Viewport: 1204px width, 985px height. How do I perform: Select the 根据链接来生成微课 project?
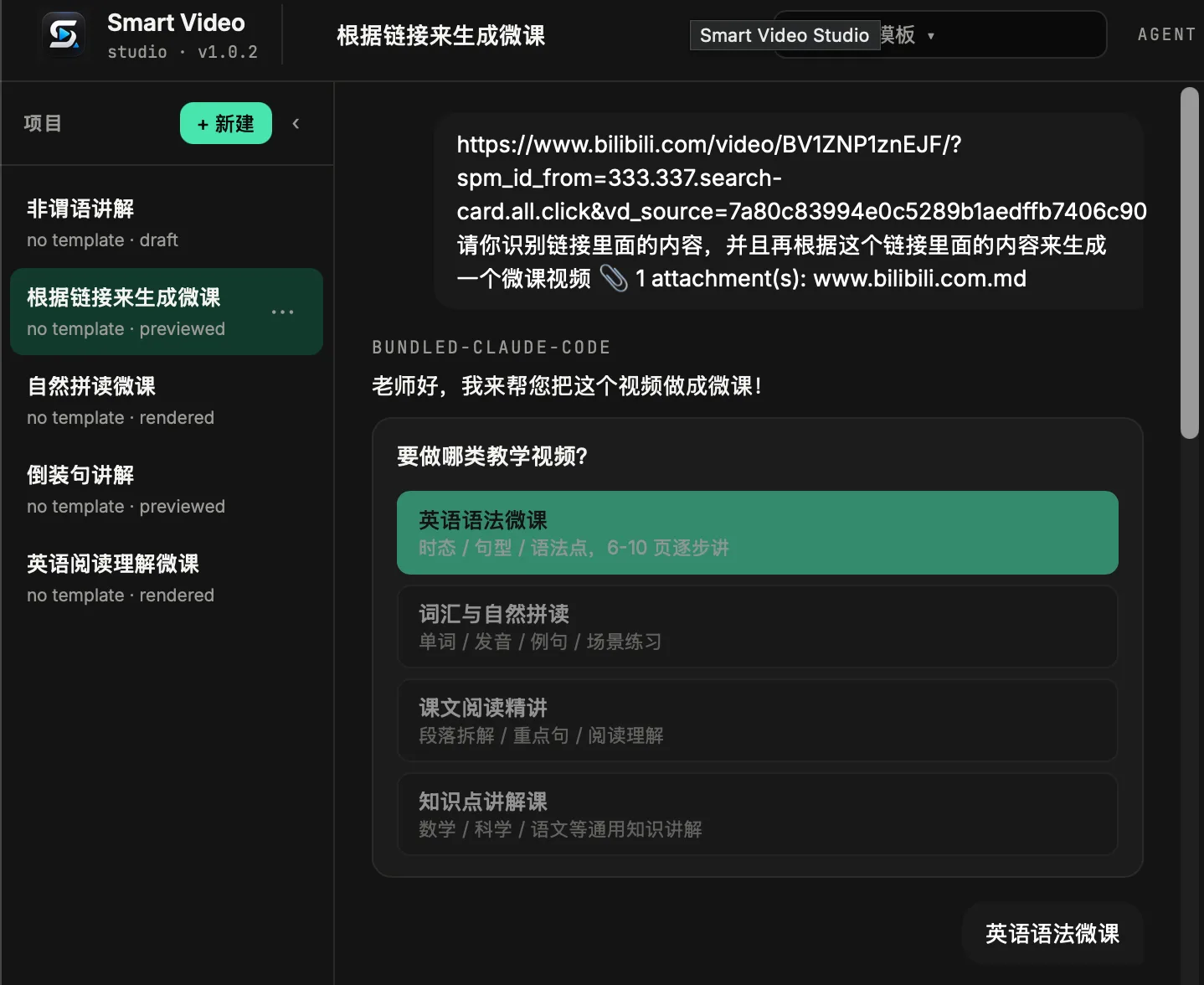(167, 312)
